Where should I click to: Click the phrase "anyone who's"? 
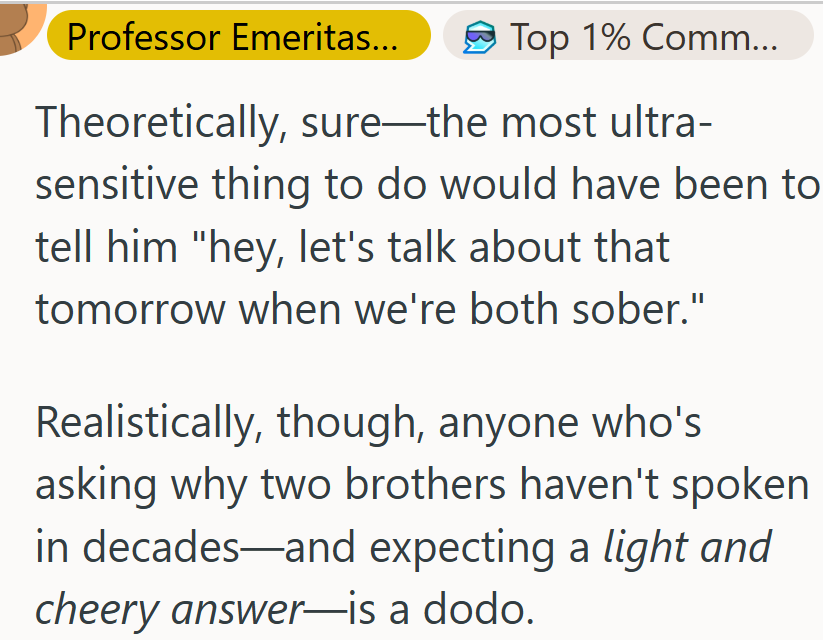[570, 423]
